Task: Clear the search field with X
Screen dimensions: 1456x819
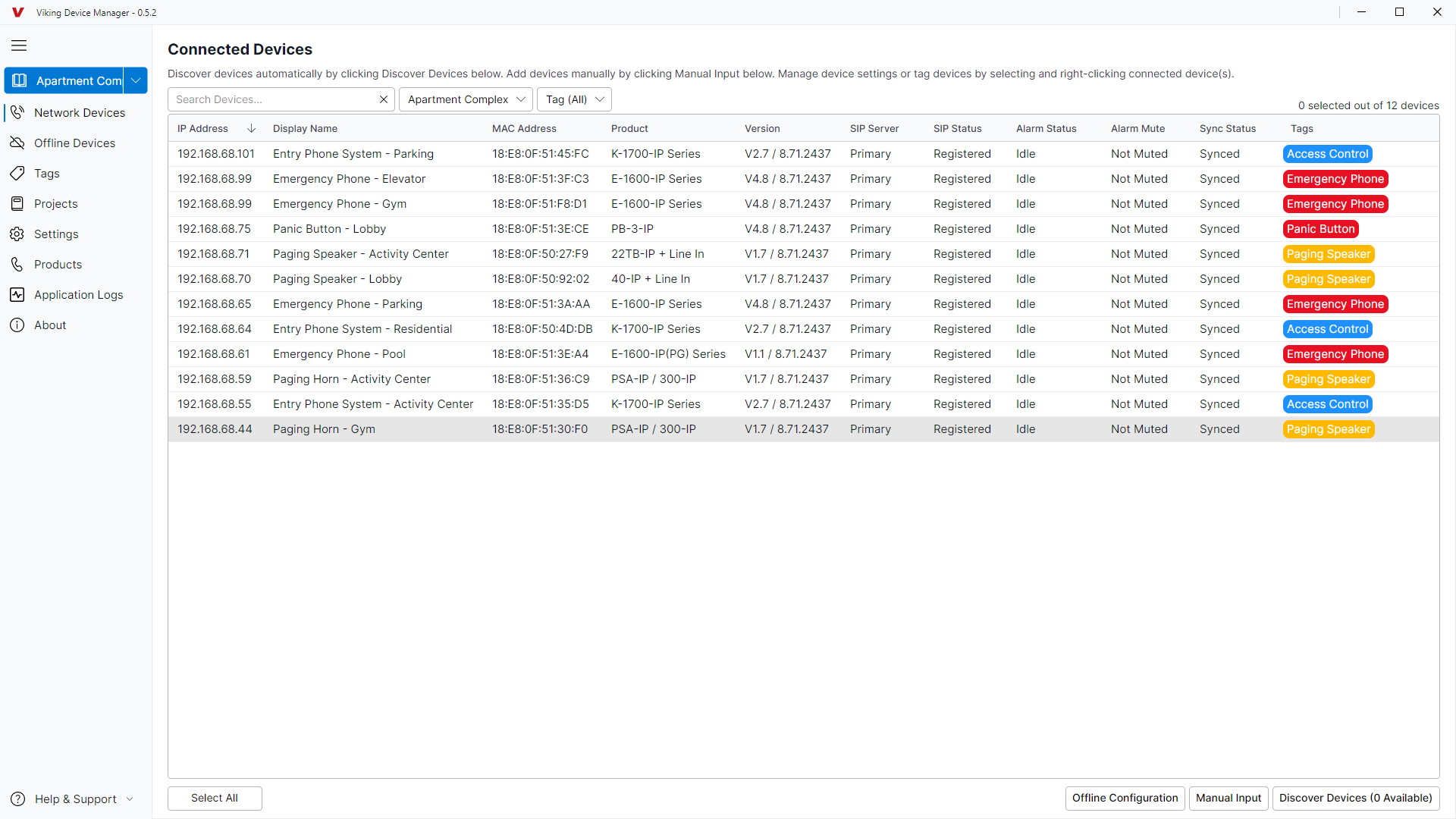Action: (384, 99)
